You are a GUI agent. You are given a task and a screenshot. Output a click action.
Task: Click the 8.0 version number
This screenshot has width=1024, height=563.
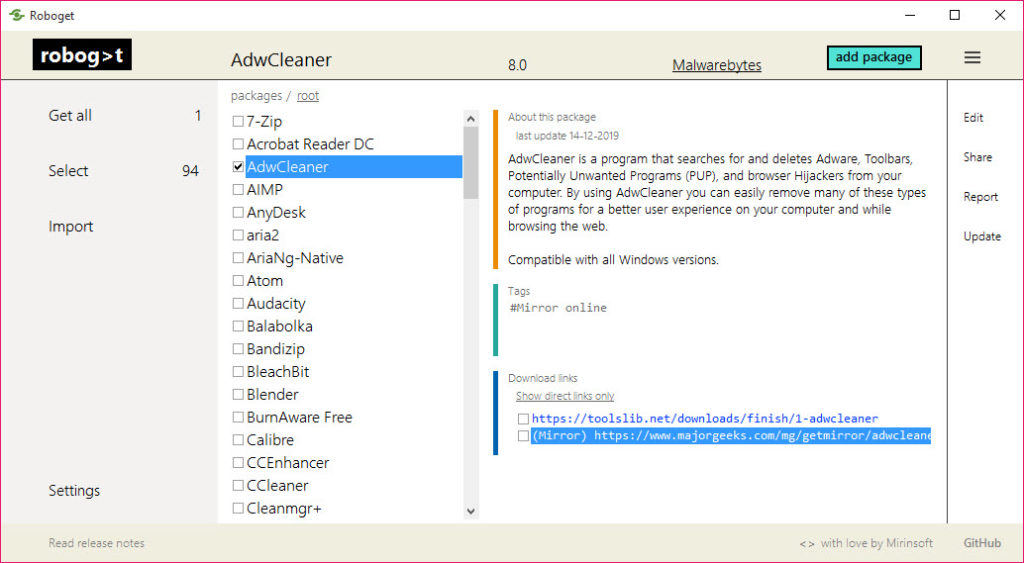(x=517, y=65)
